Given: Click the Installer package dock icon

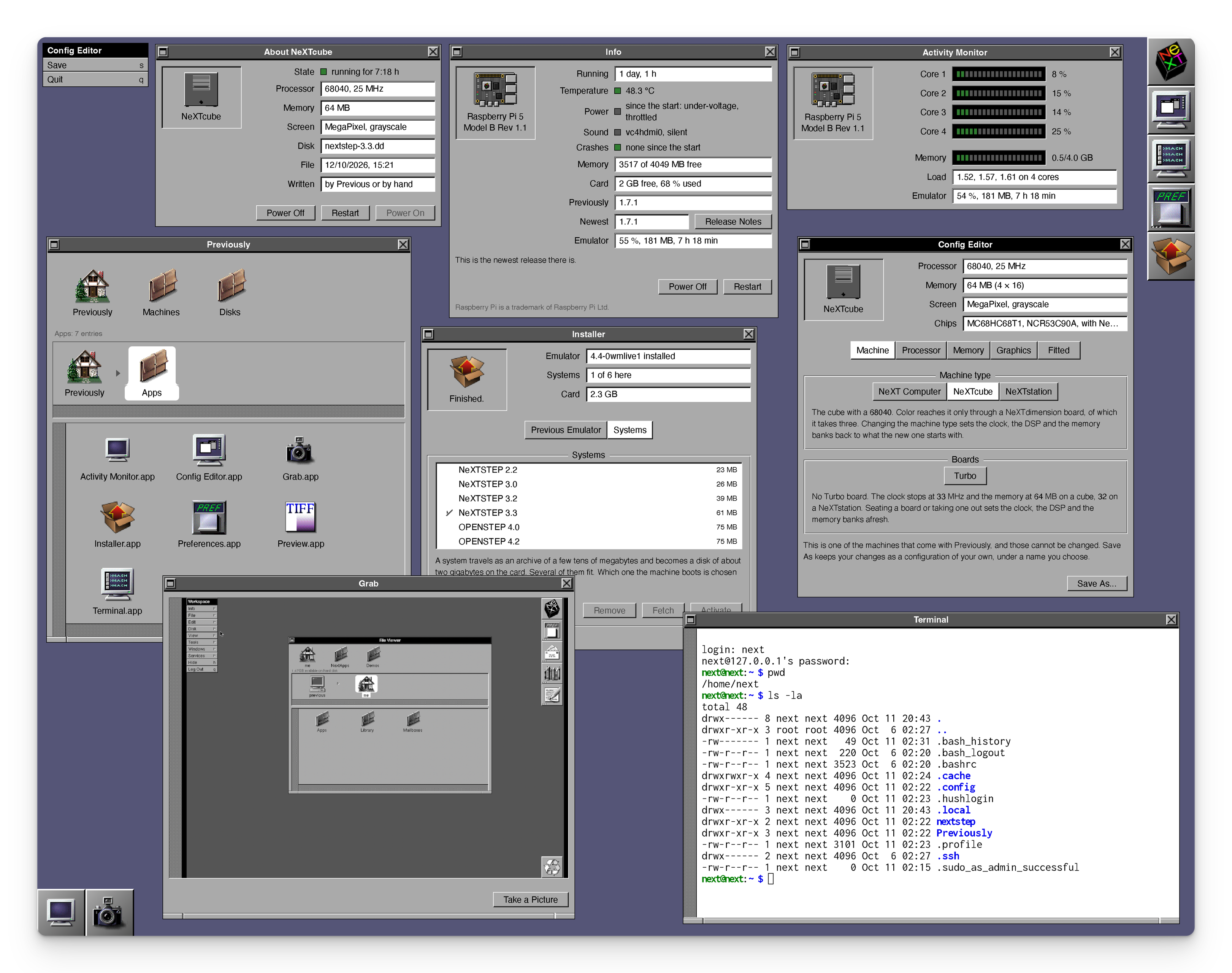Looking at the screenshot, I should (1170, 256).
